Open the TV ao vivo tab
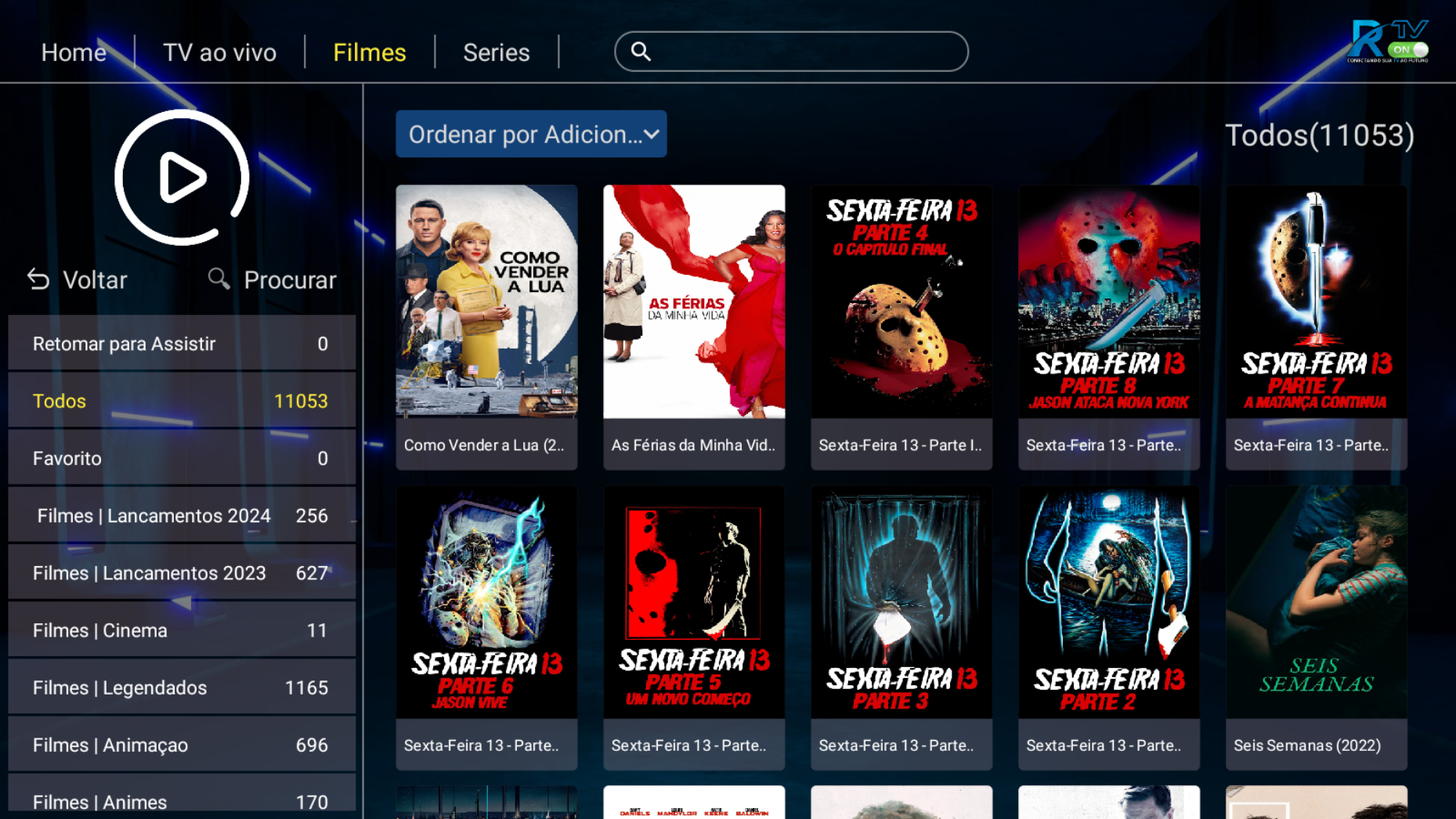 click(219, 52)
